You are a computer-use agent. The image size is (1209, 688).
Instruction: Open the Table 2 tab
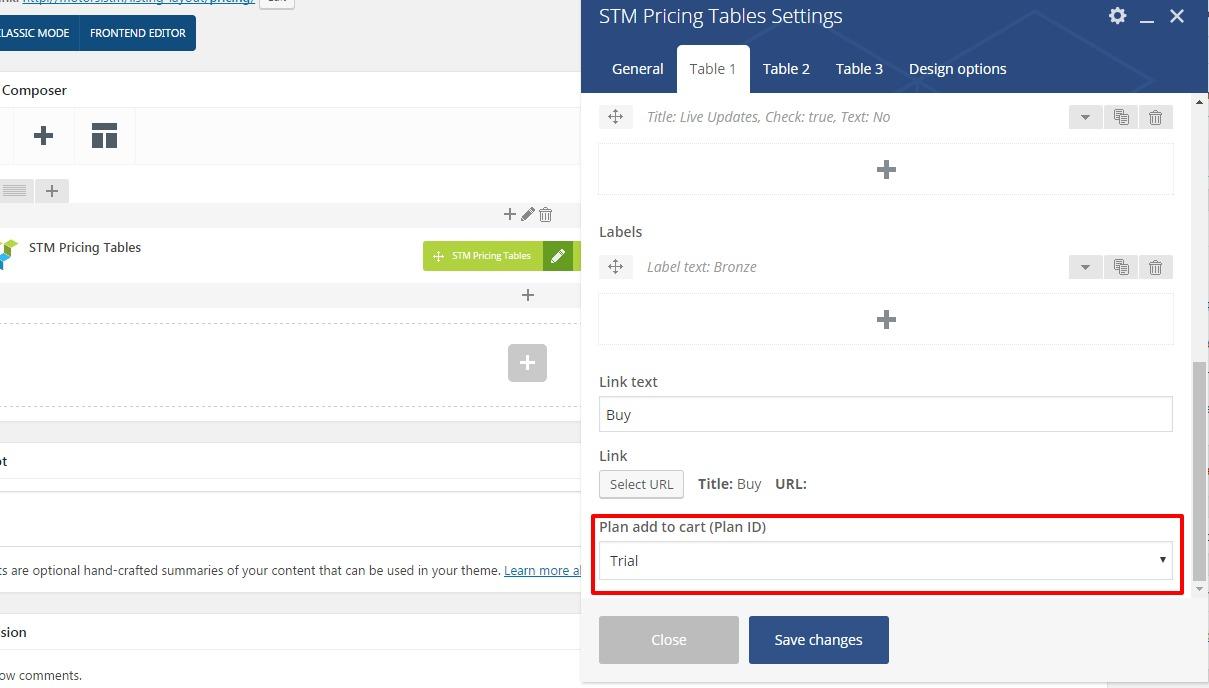[786, 69]
